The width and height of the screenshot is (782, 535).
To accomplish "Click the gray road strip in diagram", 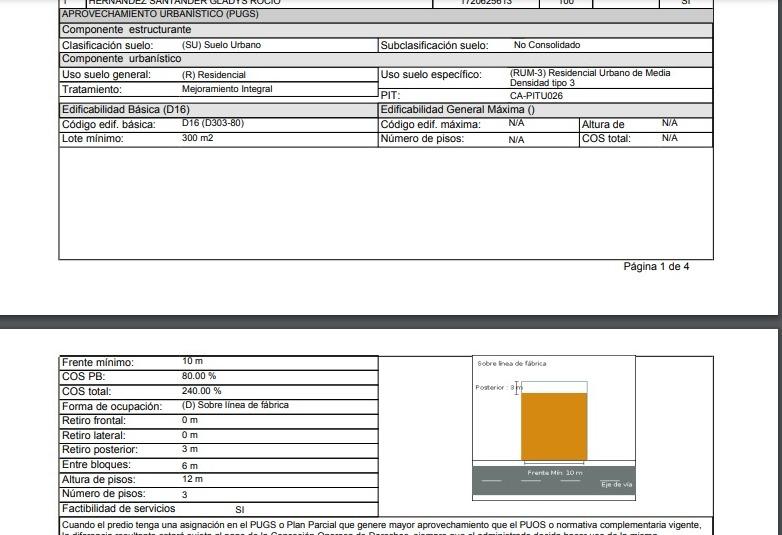I will tap(554, 480).
